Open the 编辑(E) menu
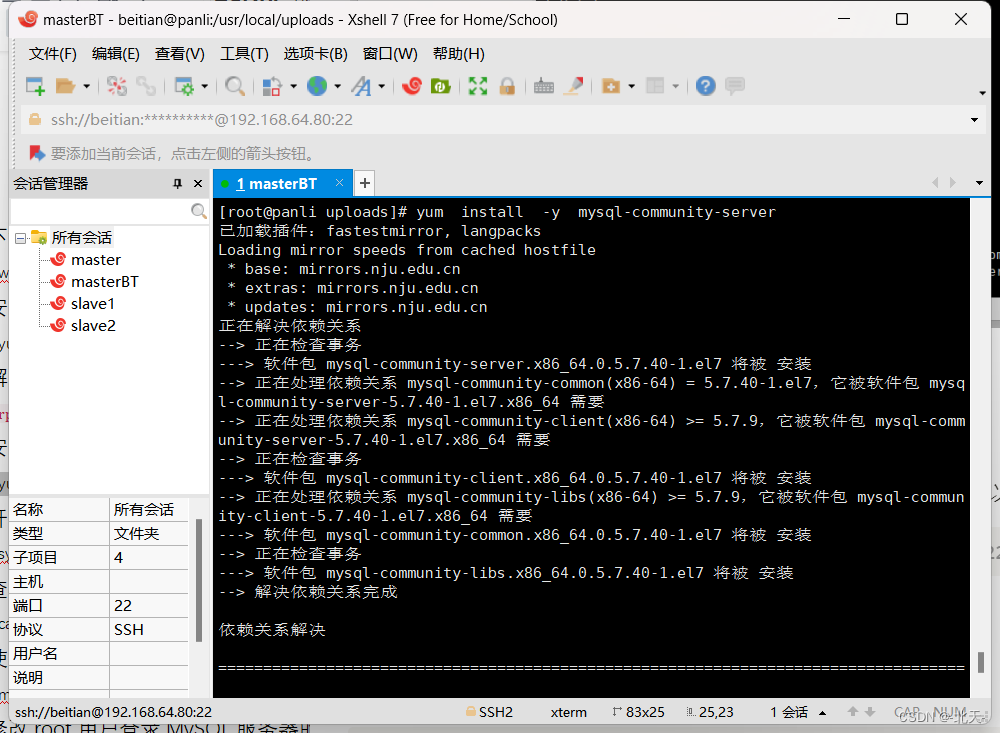1000x733 pixels. (x=115, y=54)
